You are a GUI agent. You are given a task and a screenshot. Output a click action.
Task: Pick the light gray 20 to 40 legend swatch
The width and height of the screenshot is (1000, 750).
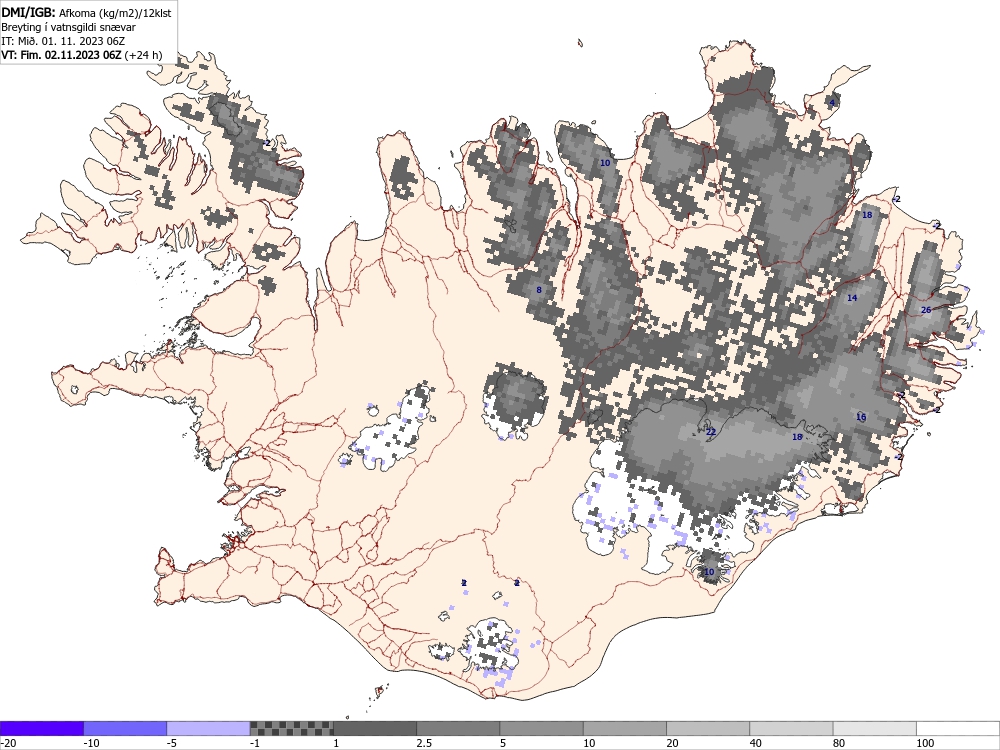coord(708,728)
